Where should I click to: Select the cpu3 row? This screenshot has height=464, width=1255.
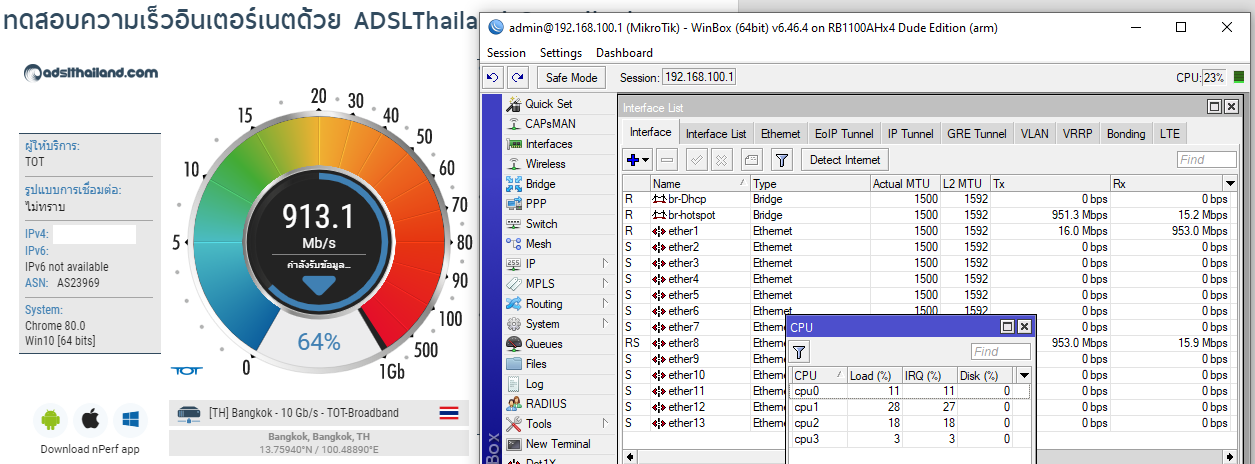(x=910, y=439)
